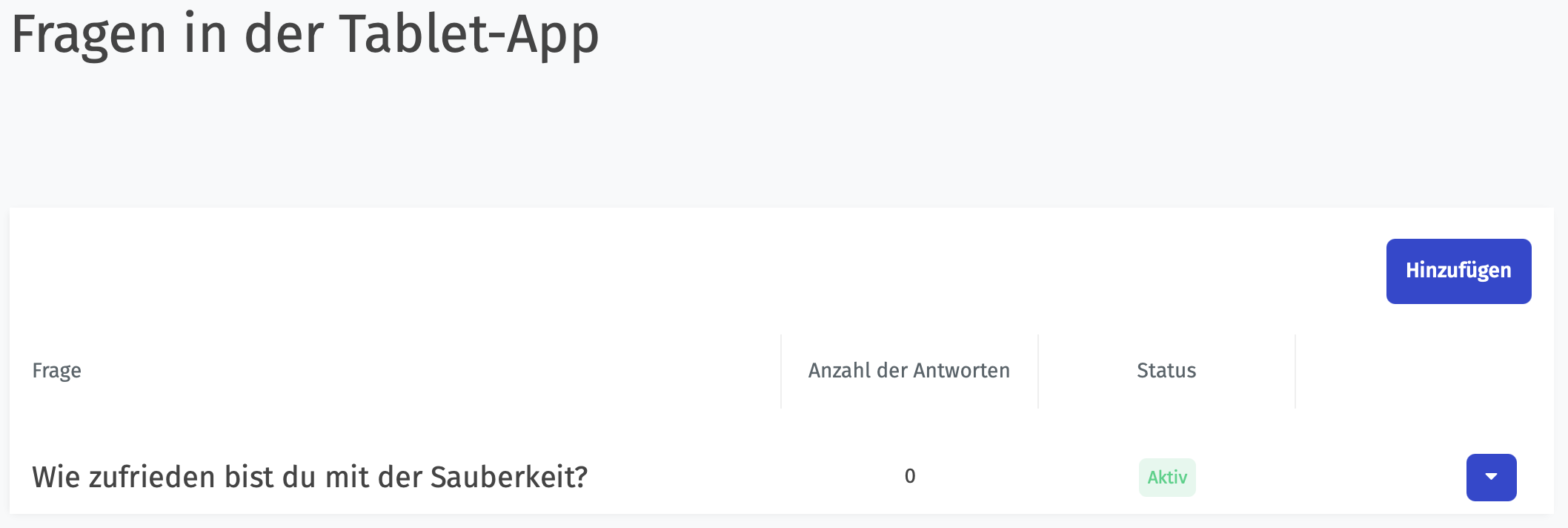
Task: Click the white caret icon in the row action button
Action: point(1492,477)
